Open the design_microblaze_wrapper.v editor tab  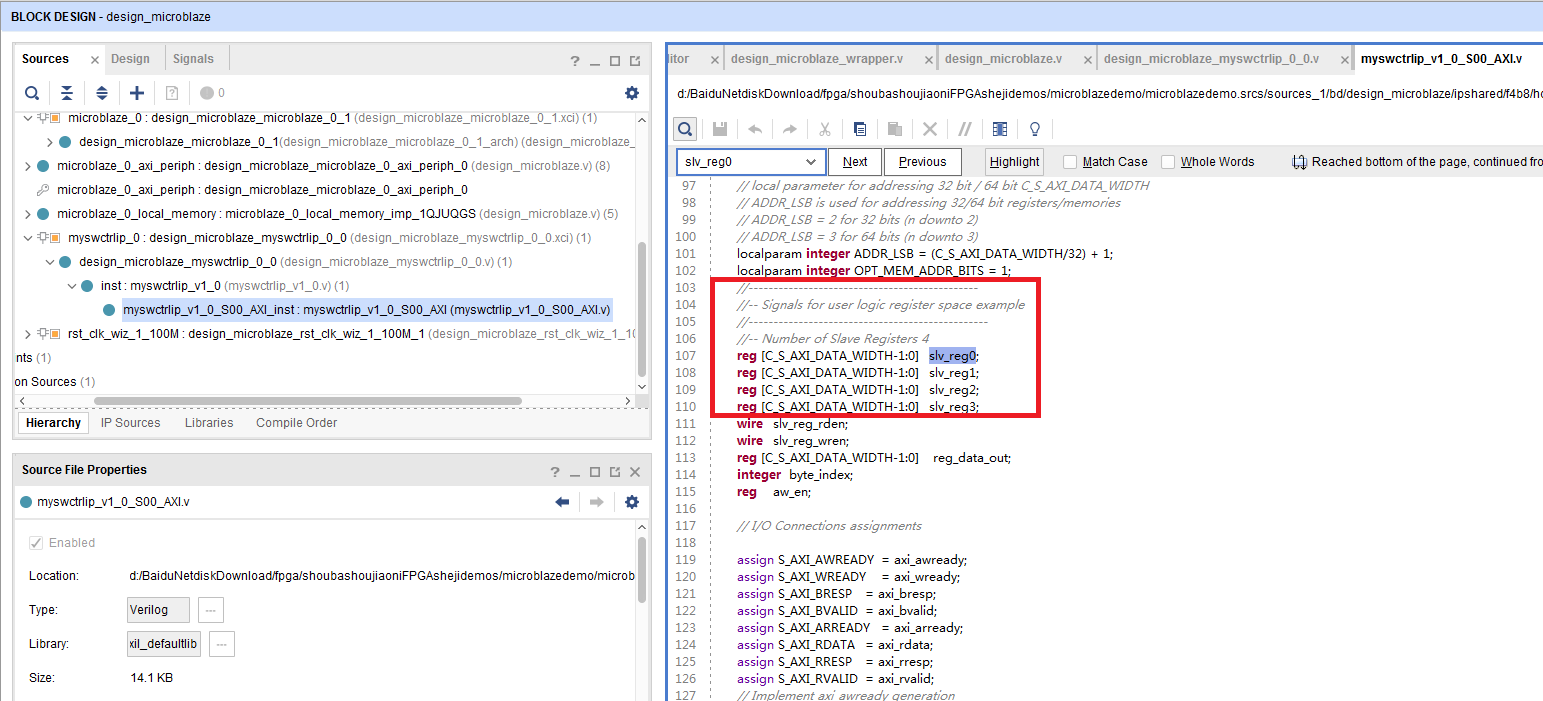click(x=816, y=59)
